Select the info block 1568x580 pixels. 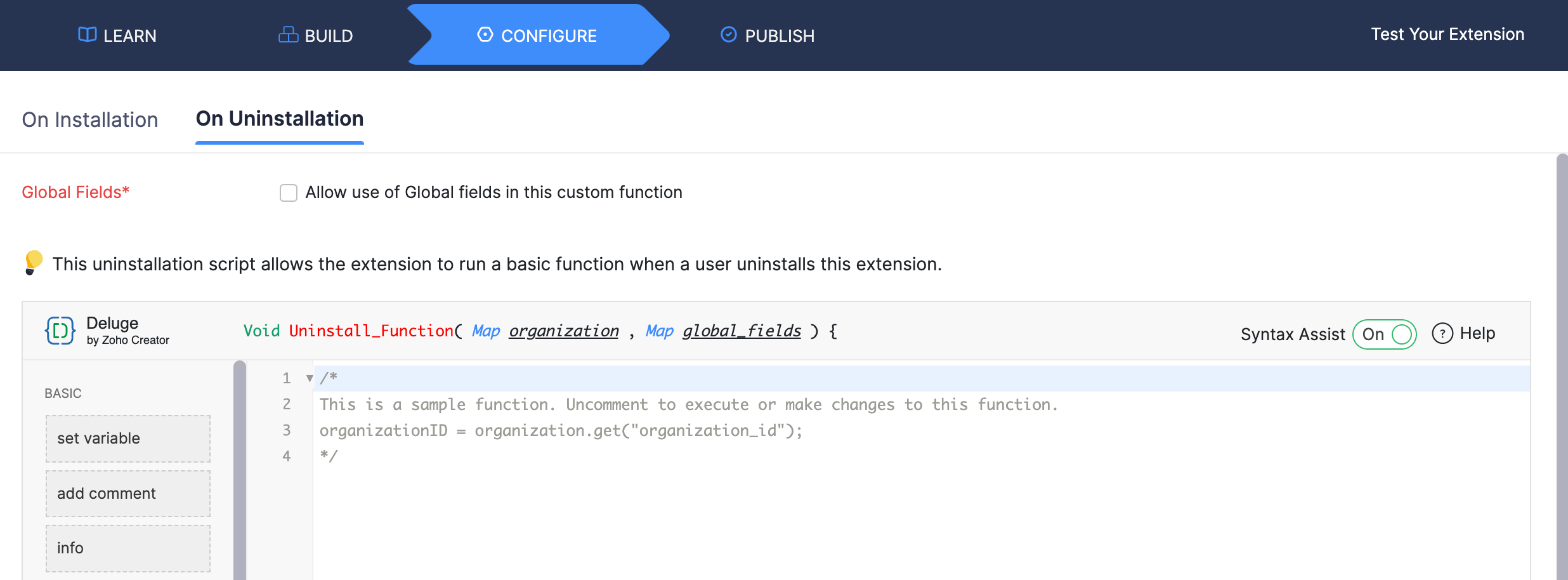pos(127,548)
